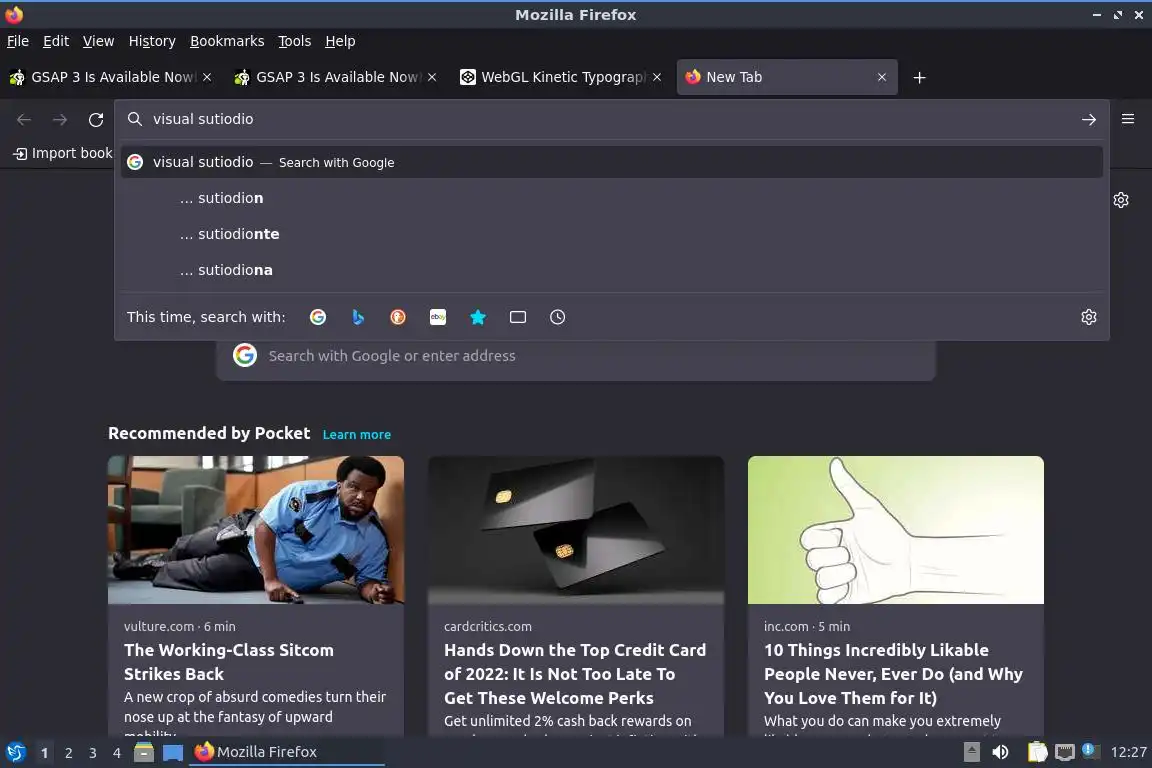Close the second GSAP 3 Is Available tab
1152x768 pixels.
(432, 77)
